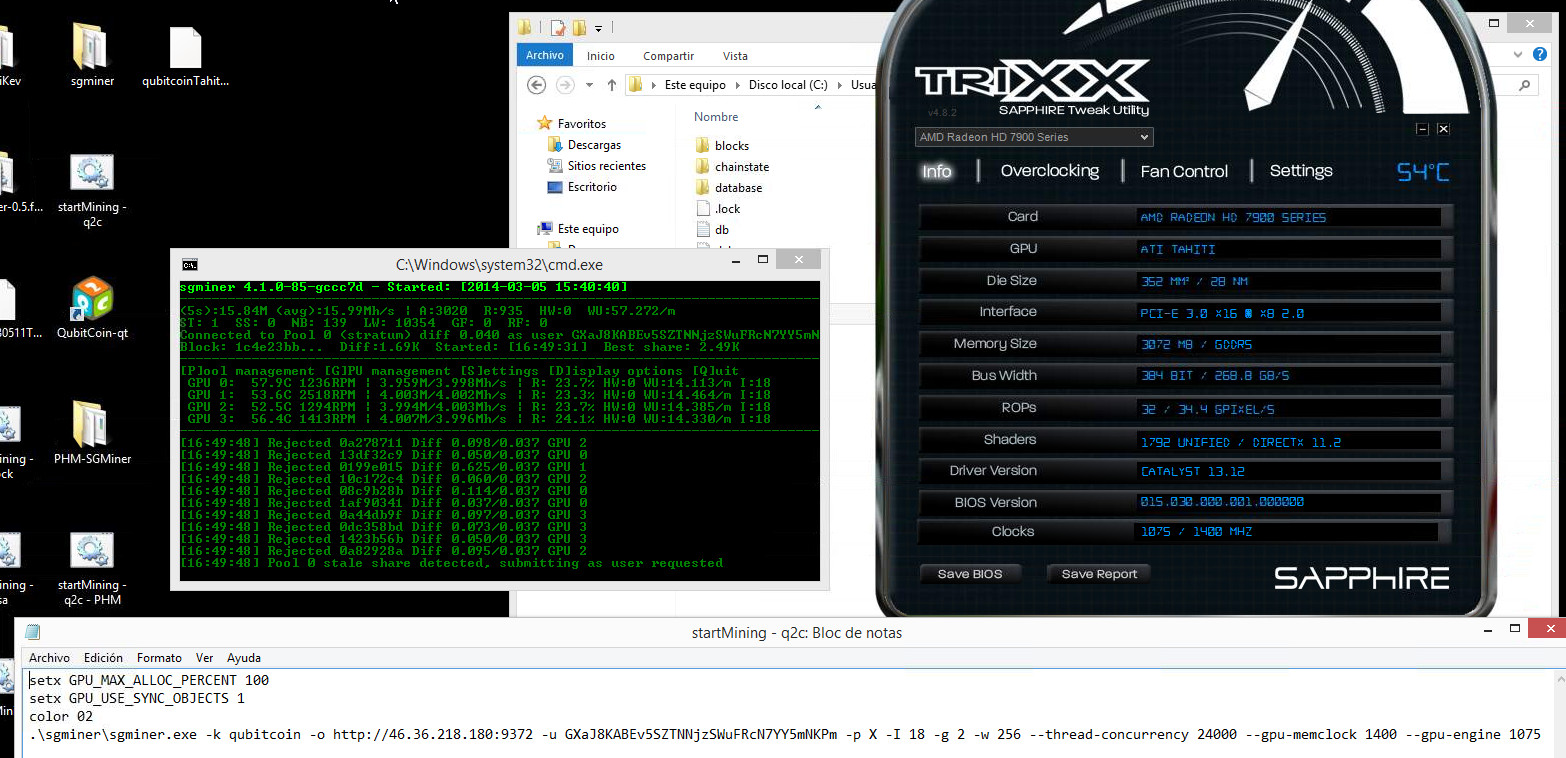Screen dimensions: 1566x758
Task: Select the startMining - q2c batch file icon
Action: [x=92, y=173]
